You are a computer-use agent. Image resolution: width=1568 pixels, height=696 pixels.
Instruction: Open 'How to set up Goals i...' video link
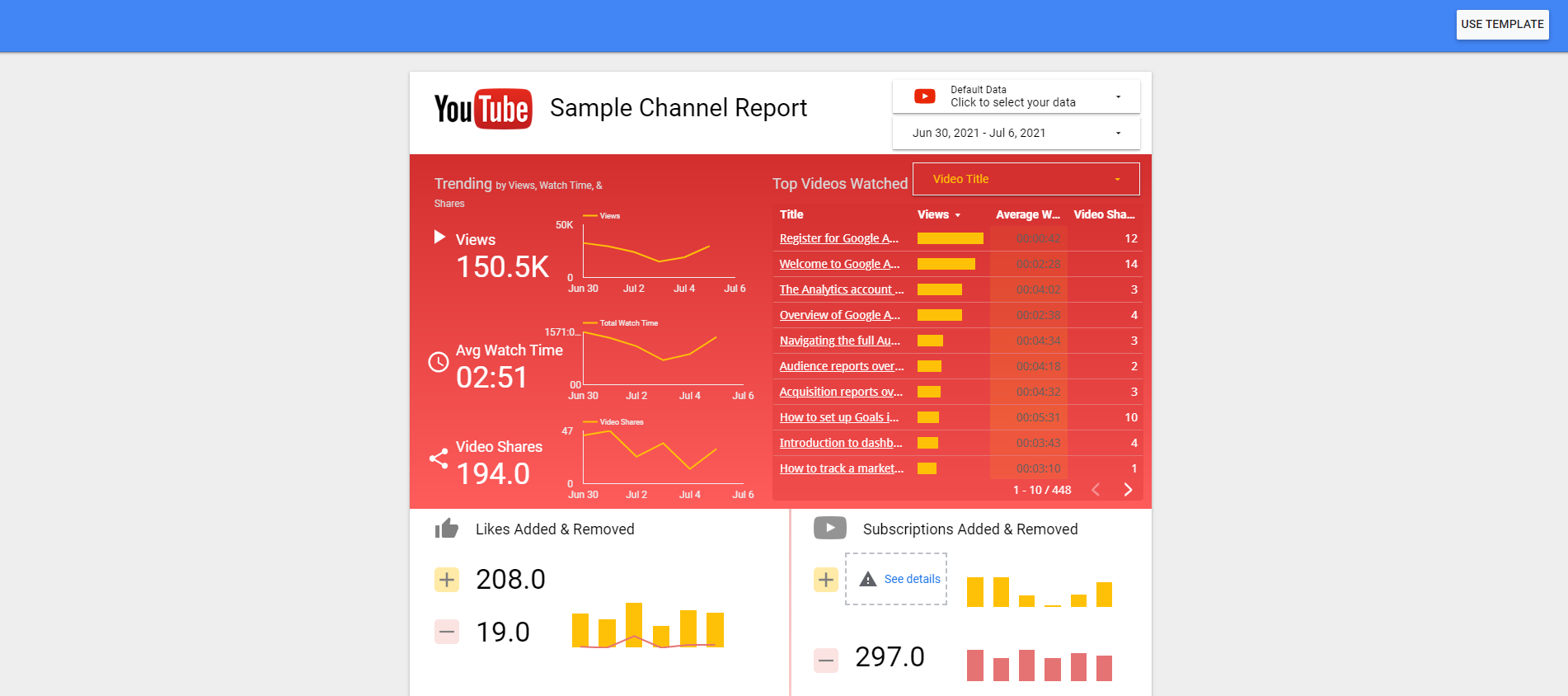pos(839,417)
